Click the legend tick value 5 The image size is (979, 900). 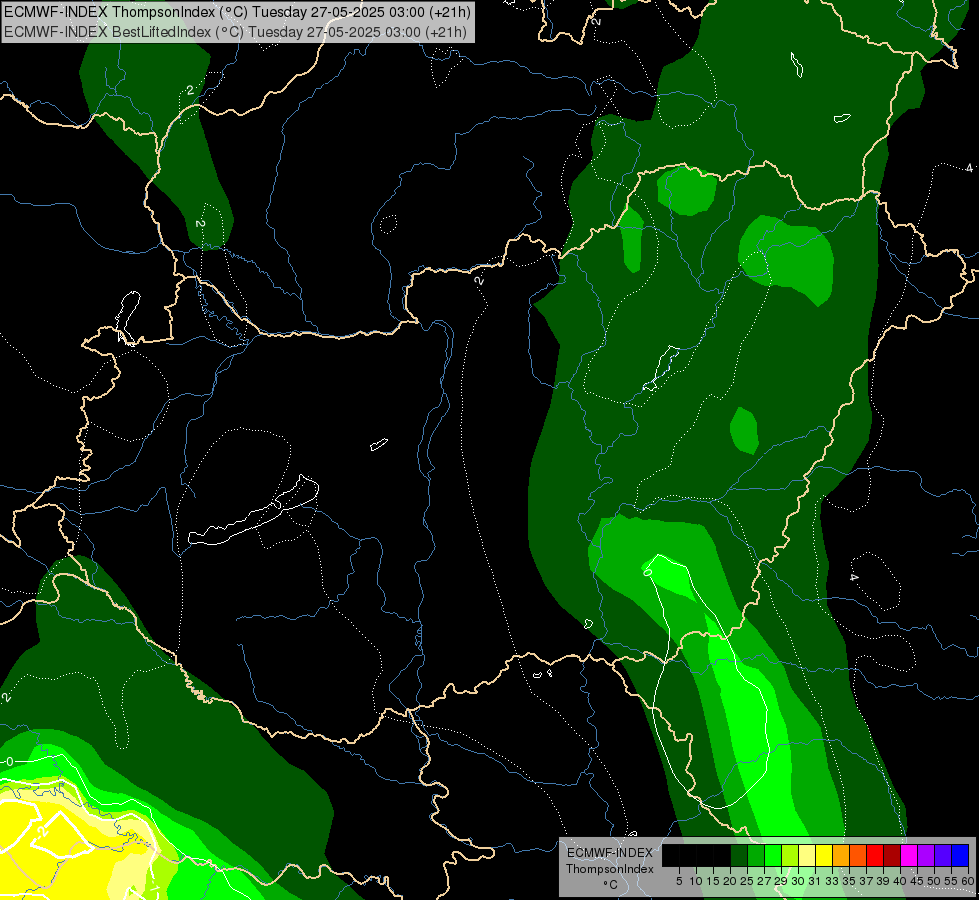coord(679,881)
